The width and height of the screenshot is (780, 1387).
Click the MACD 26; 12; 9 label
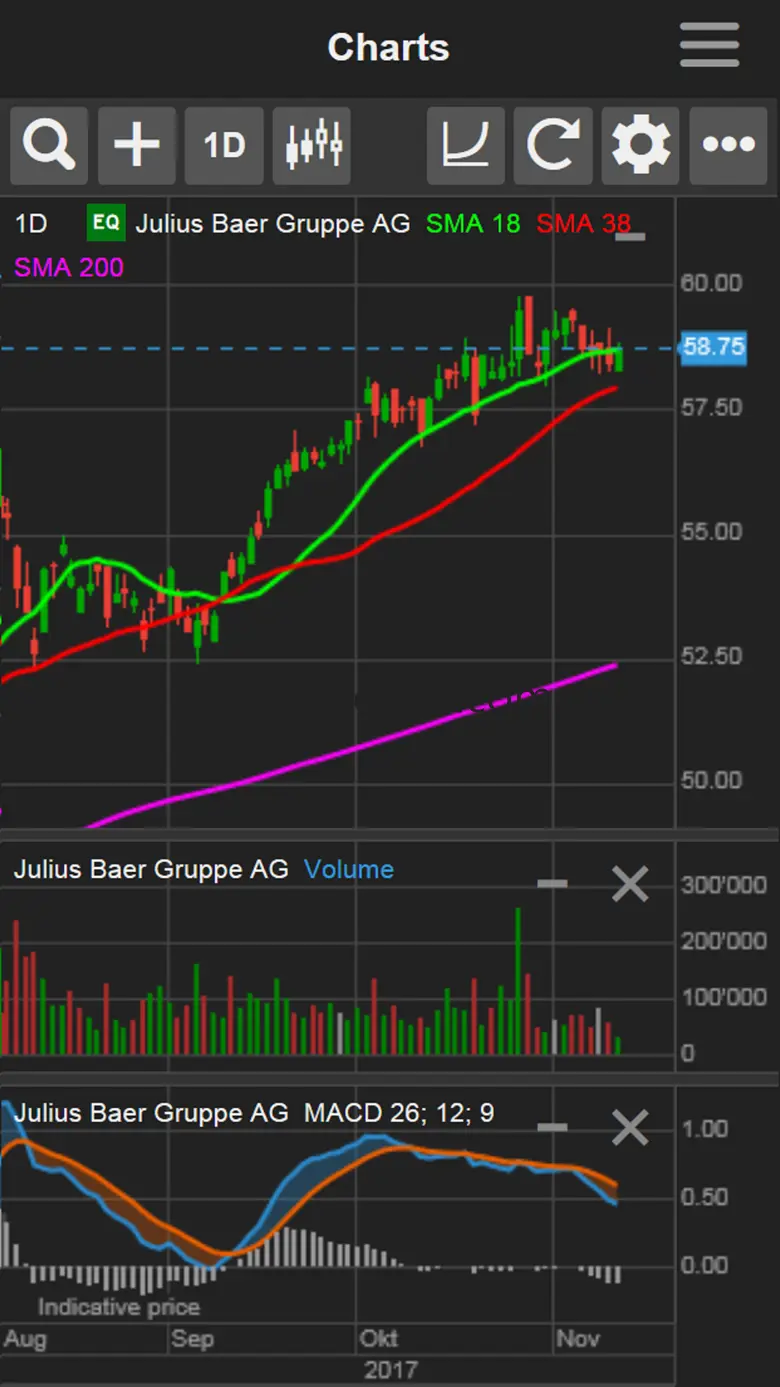pyautogui.click(x=399, y=1113)
